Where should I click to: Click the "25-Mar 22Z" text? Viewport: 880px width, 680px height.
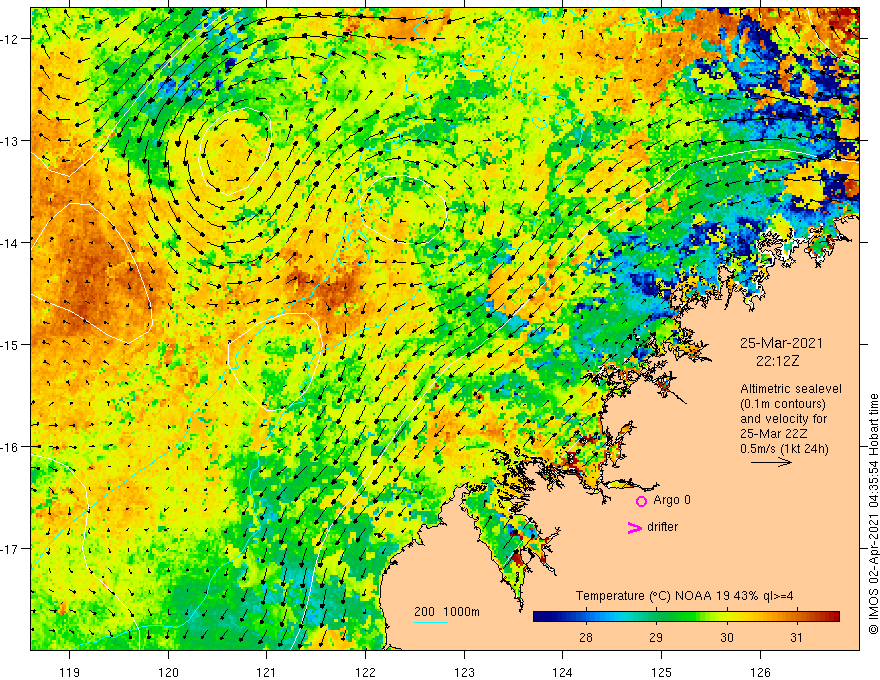pyautogui.click(x=773, y=434)
